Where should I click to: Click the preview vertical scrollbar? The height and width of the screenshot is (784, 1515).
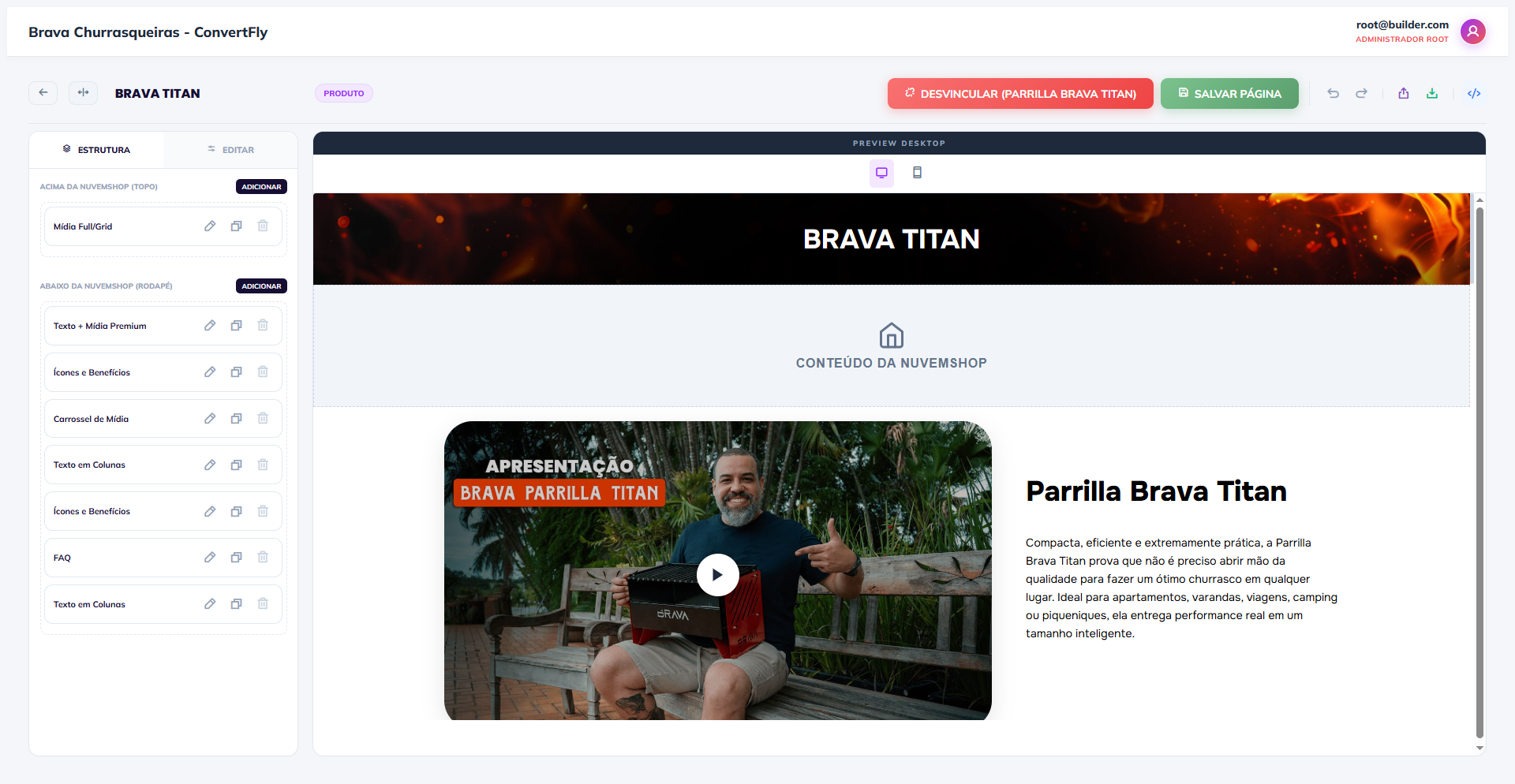pos(1479,472)
